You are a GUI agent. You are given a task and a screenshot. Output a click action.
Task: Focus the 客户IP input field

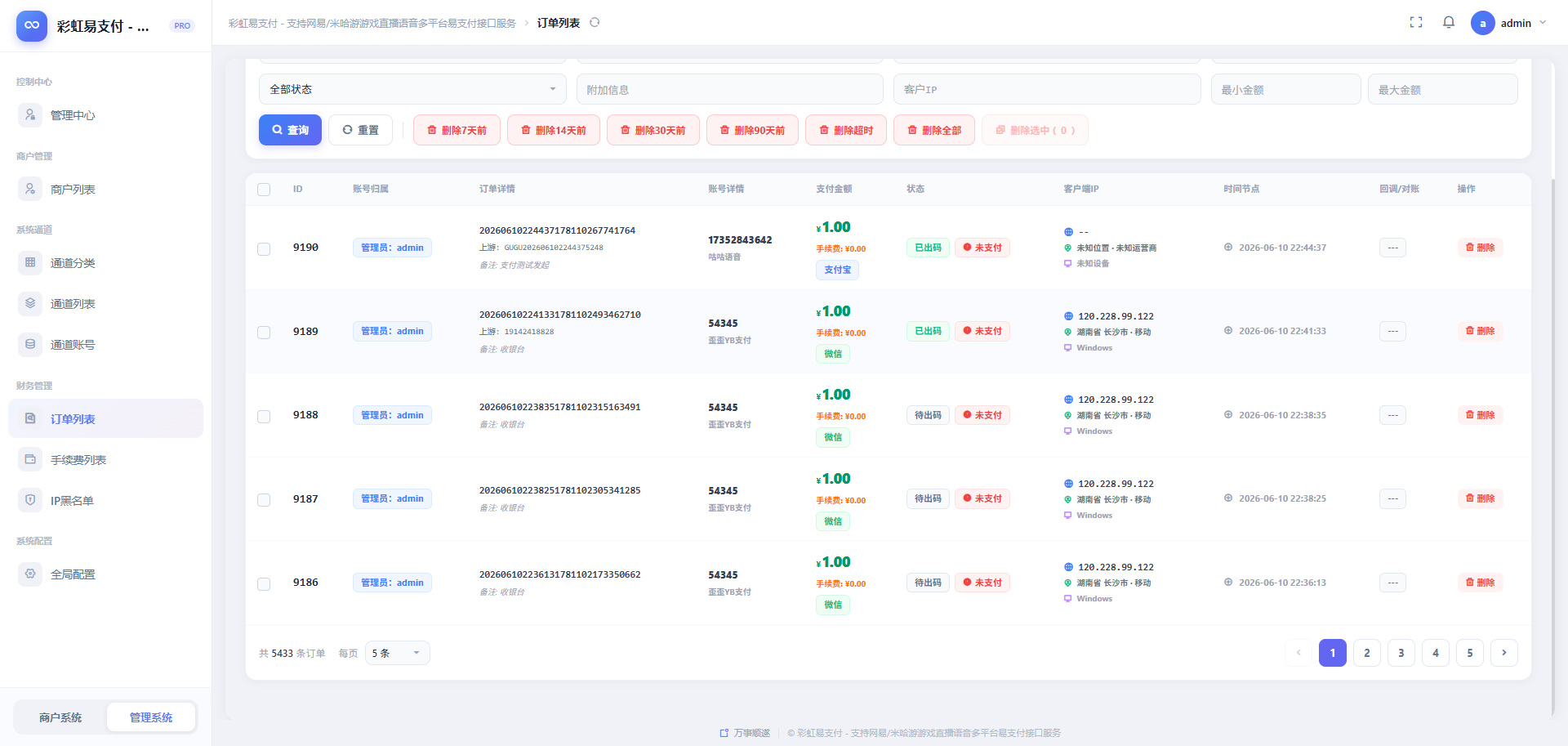point(1047,89)
